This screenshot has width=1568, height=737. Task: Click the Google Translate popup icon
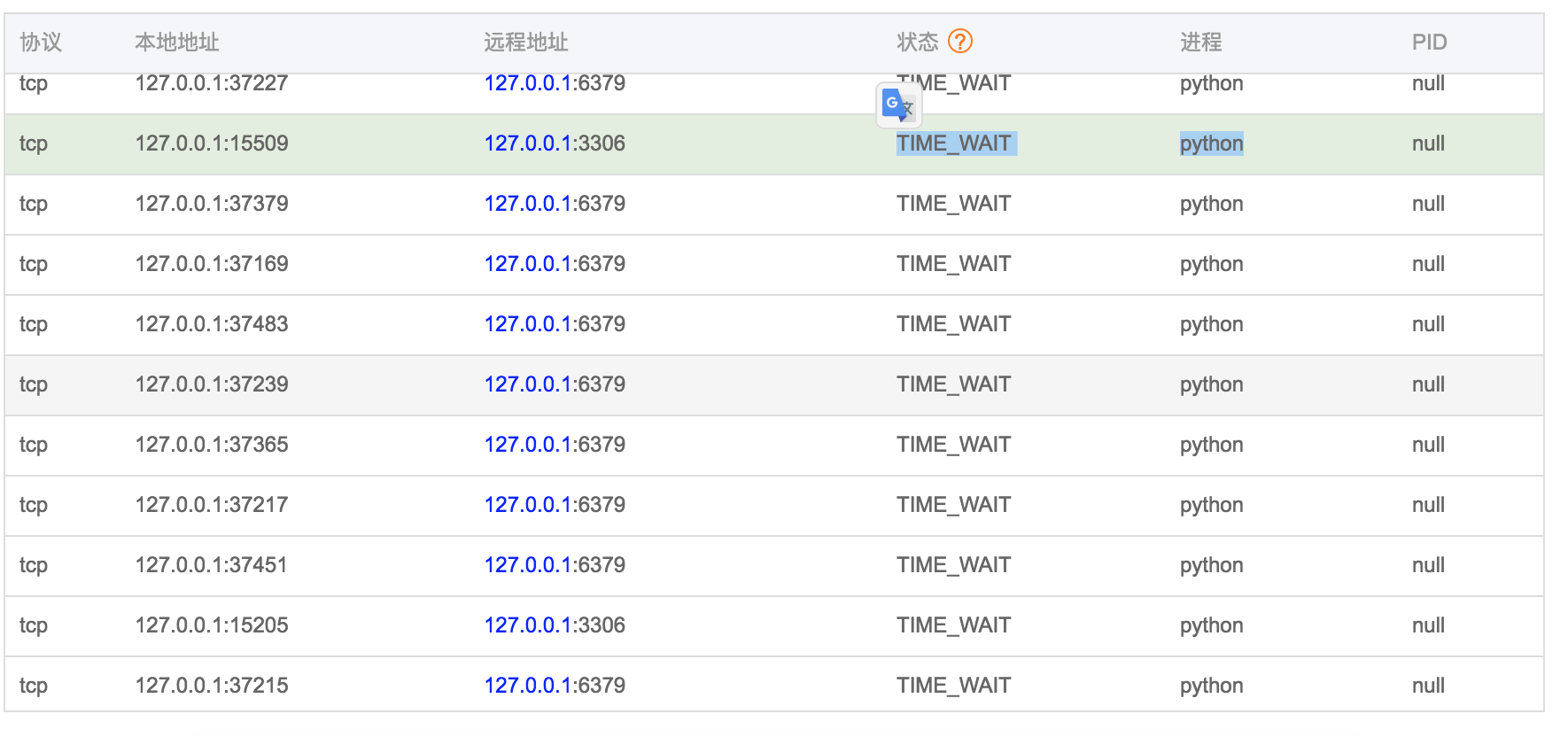[x=898, y=105]
